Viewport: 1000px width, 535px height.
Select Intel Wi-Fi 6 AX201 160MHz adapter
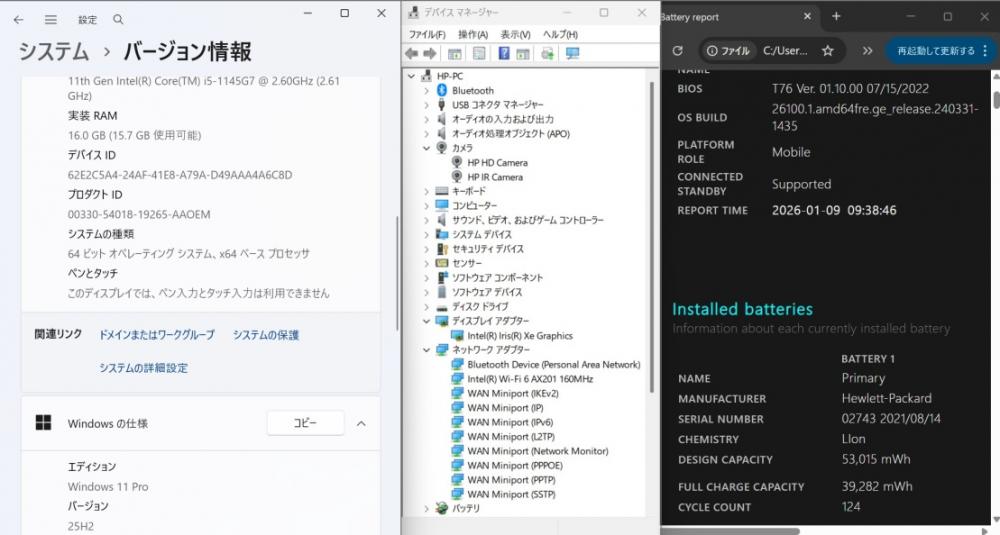(530, 379)
